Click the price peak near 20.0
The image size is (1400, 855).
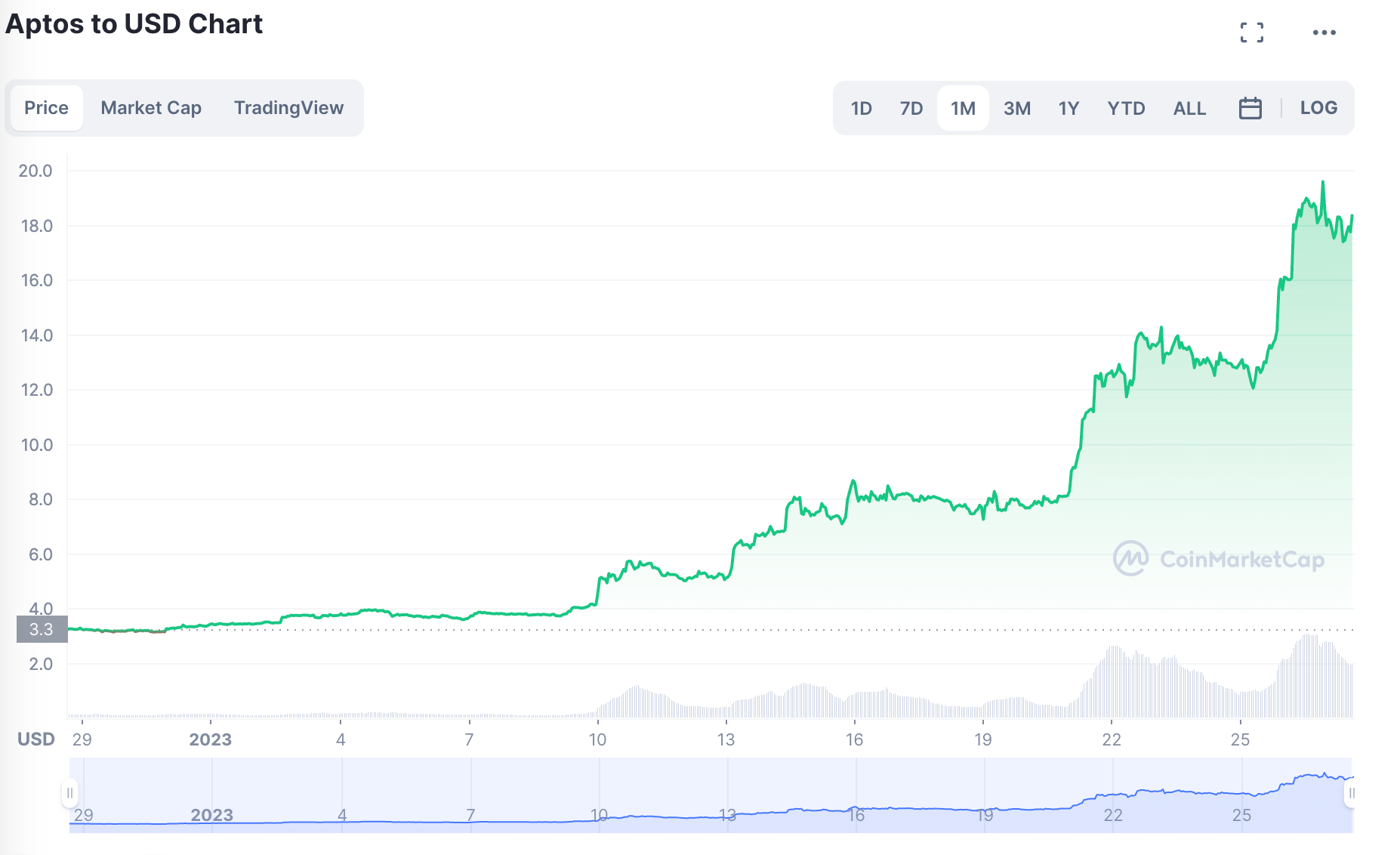point(1322,183)
